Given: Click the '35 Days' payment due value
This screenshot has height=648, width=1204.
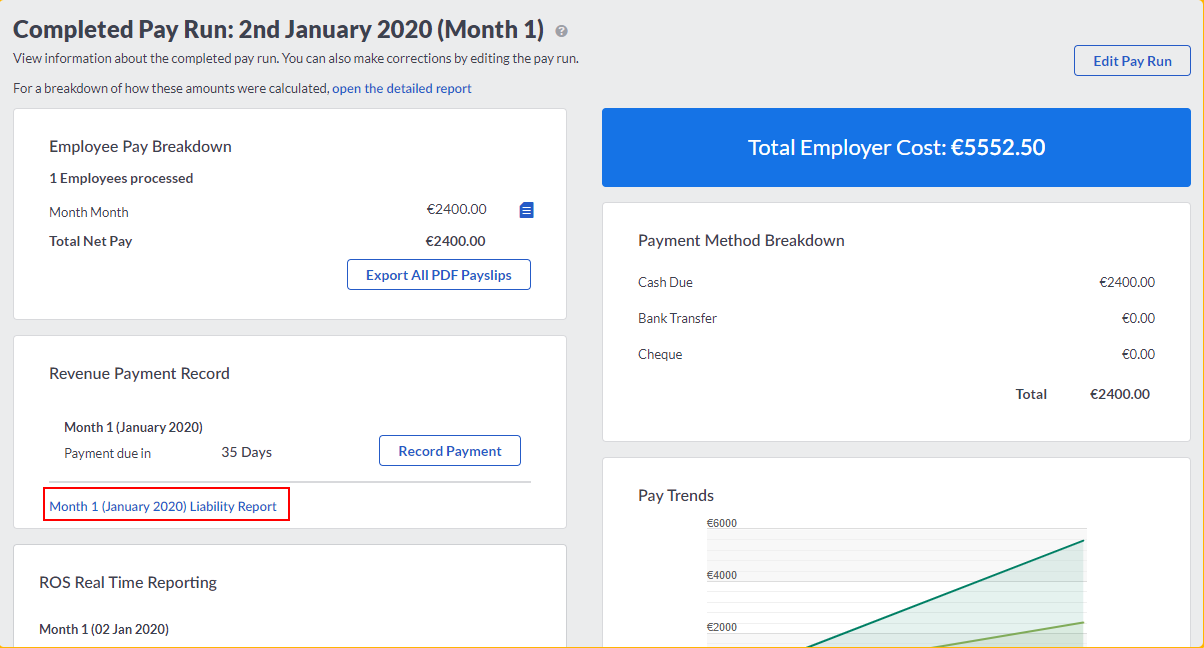Looking at the screenshot, I should [x=246, y=452].
